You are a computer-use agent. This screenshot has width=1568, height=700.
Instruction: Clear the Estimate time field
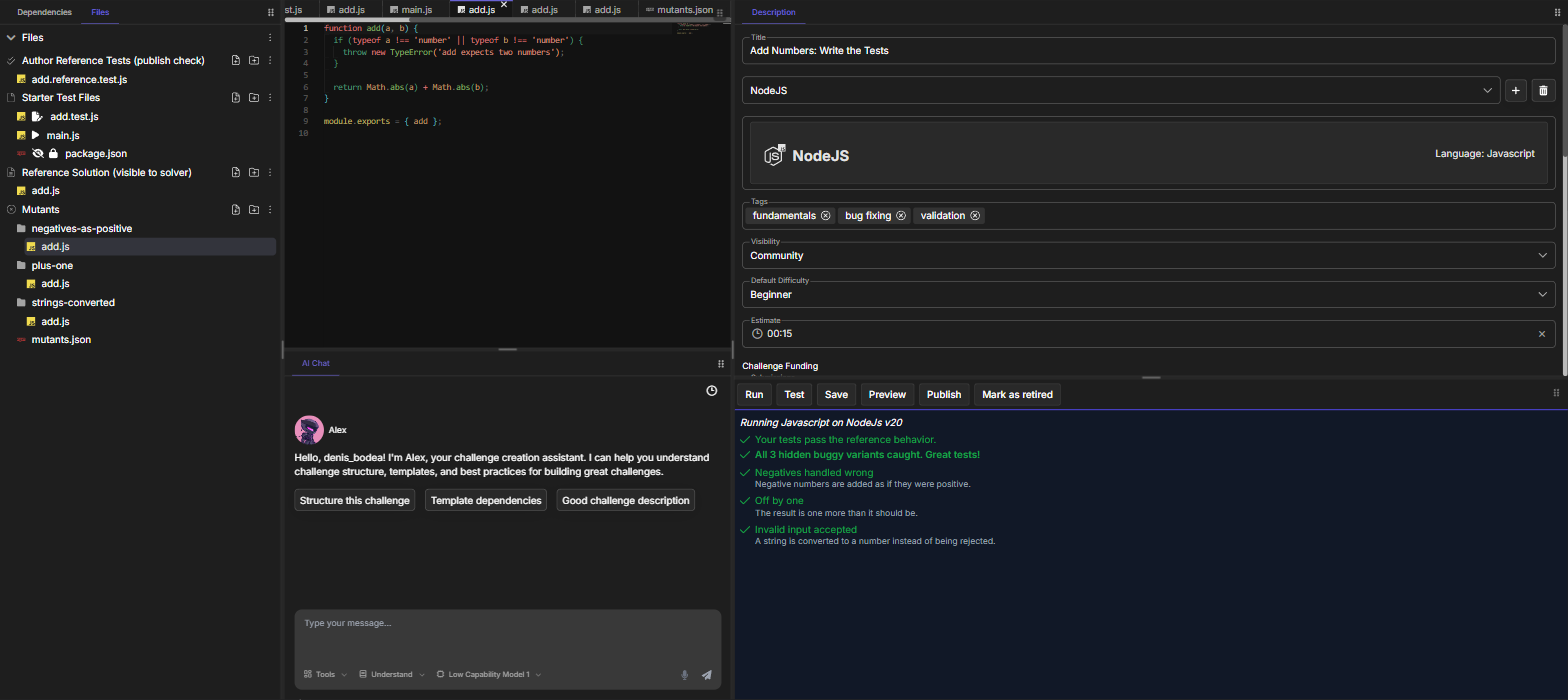[1542, 334]
